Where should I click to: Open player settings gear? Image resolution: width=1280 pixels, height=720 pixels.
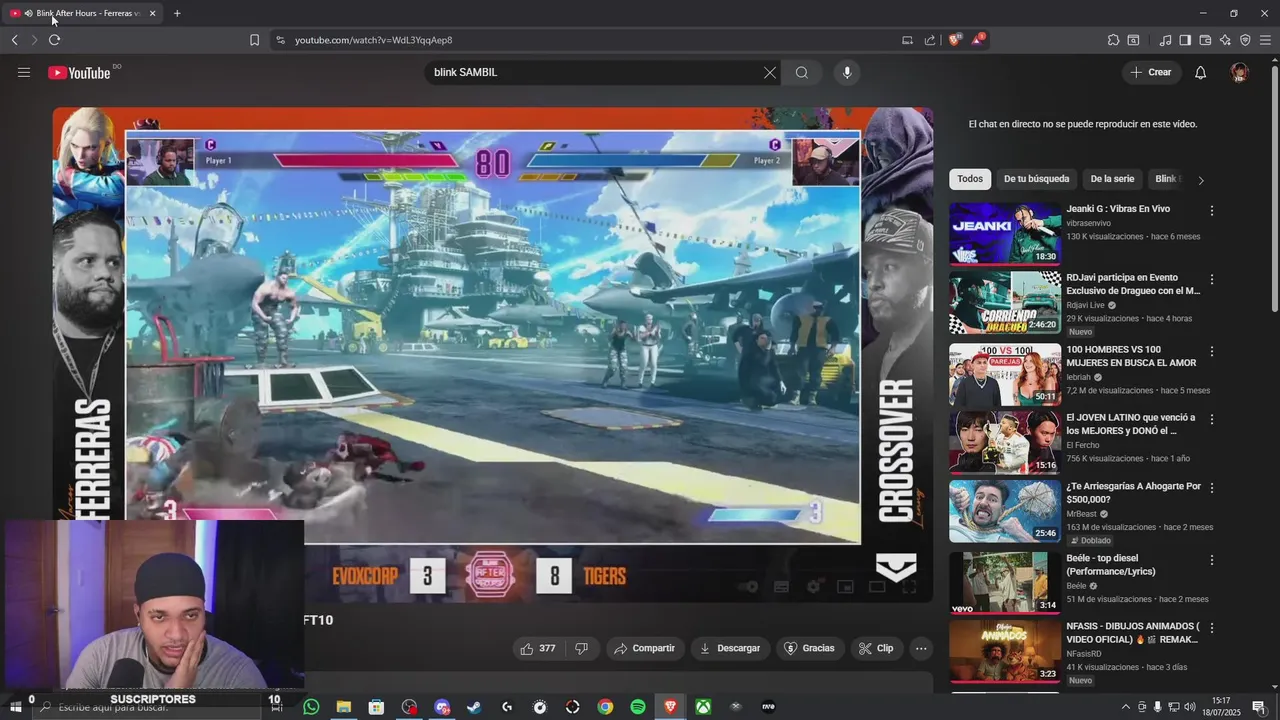coord(813,587)
